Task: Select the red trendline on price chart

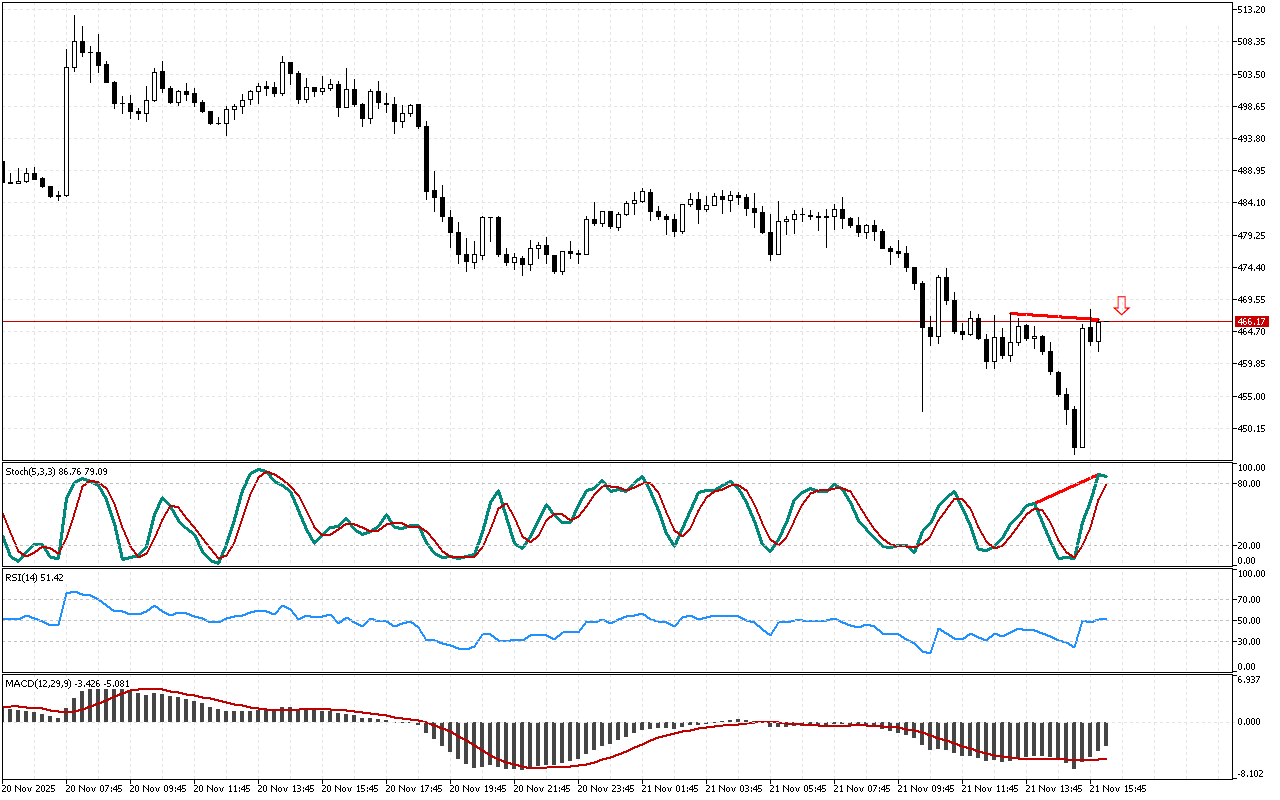Action: [x=1050, y=316]
